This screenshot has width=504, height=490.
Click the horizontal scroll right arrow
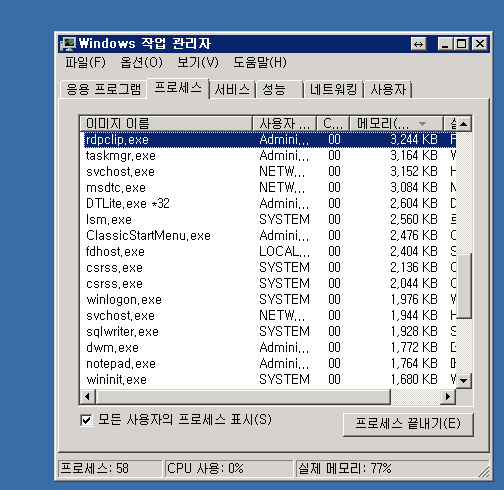point(448,397)
